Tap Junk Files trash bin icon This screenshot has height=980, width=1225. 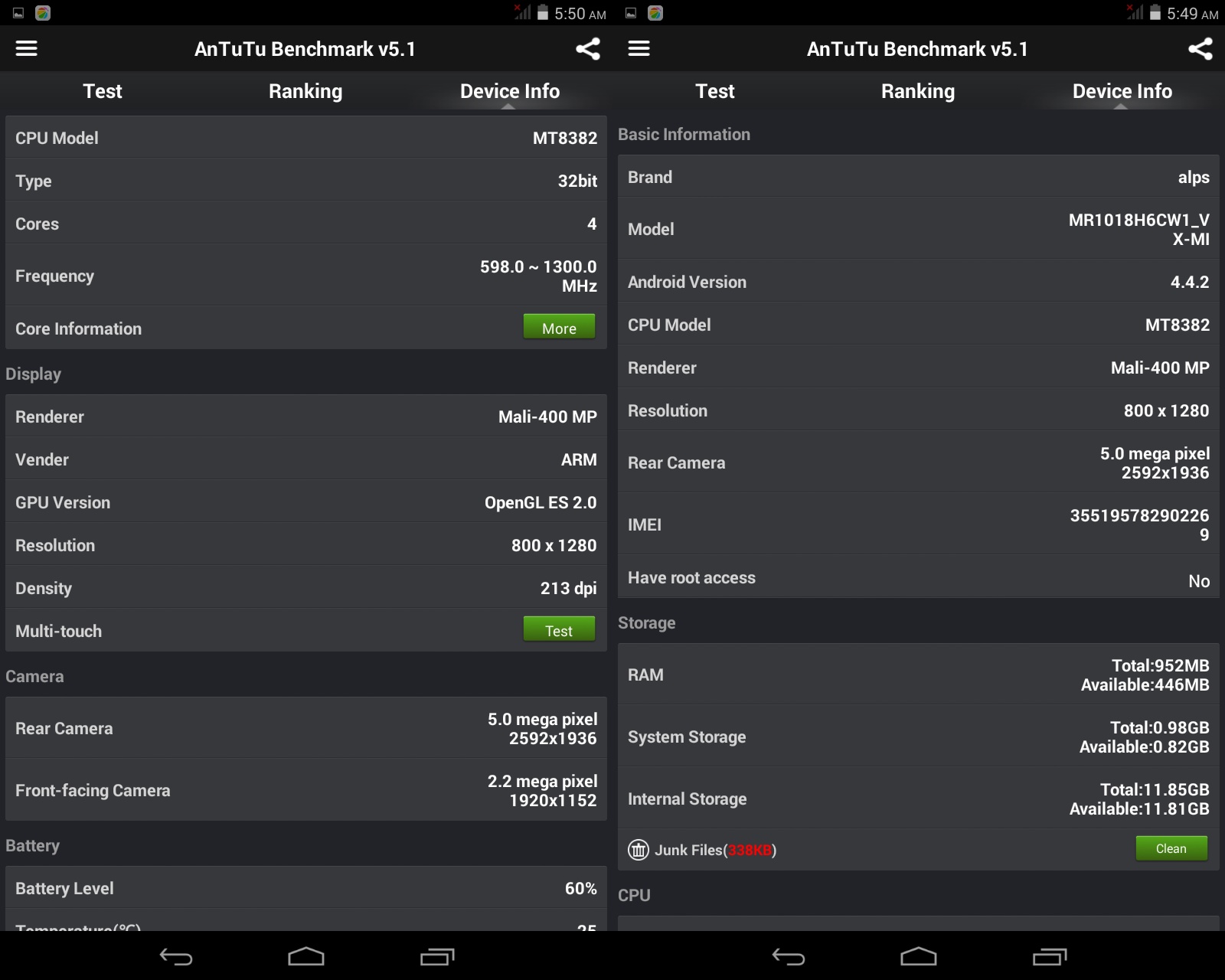639,850
